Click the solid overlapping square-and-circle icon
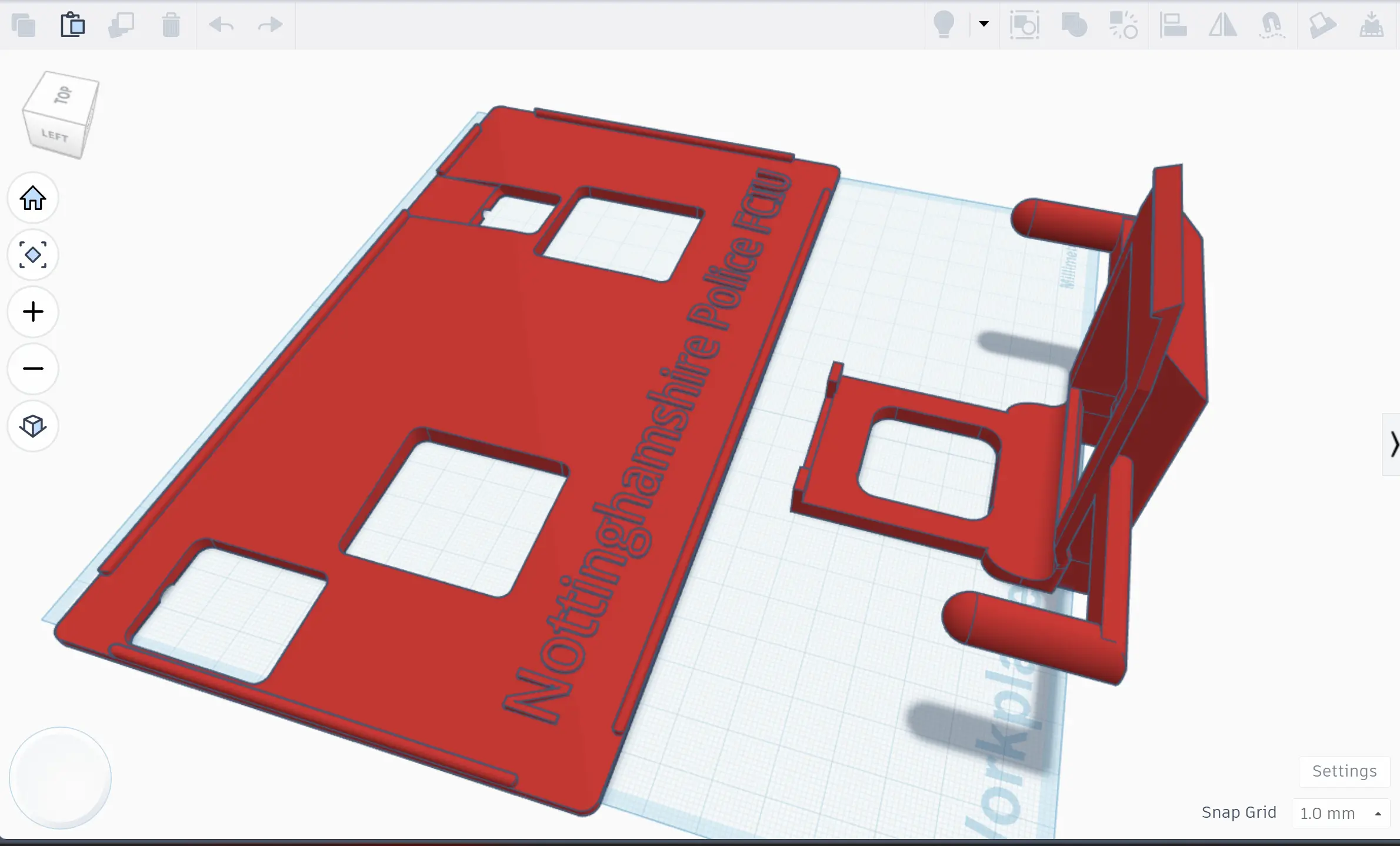This screenshot has height=846, width=1400. 1074,25
